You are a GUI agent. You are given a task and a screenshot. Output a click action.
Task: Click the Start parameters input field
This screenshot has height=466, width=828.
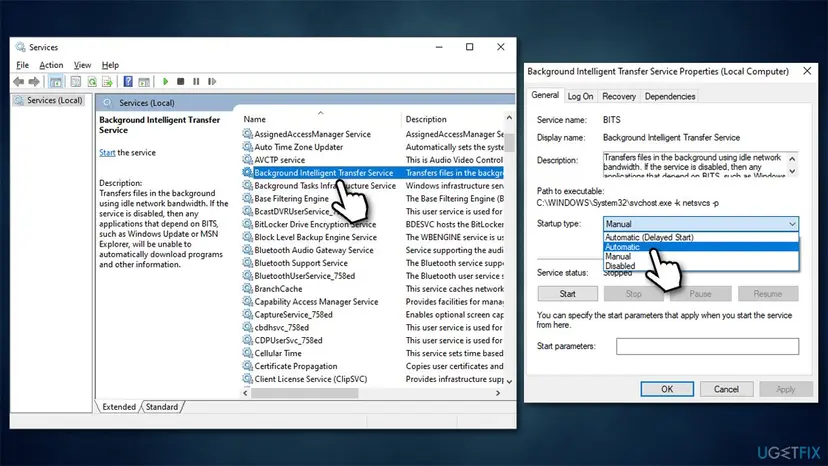pyautogui.click(x=707, y=347)
